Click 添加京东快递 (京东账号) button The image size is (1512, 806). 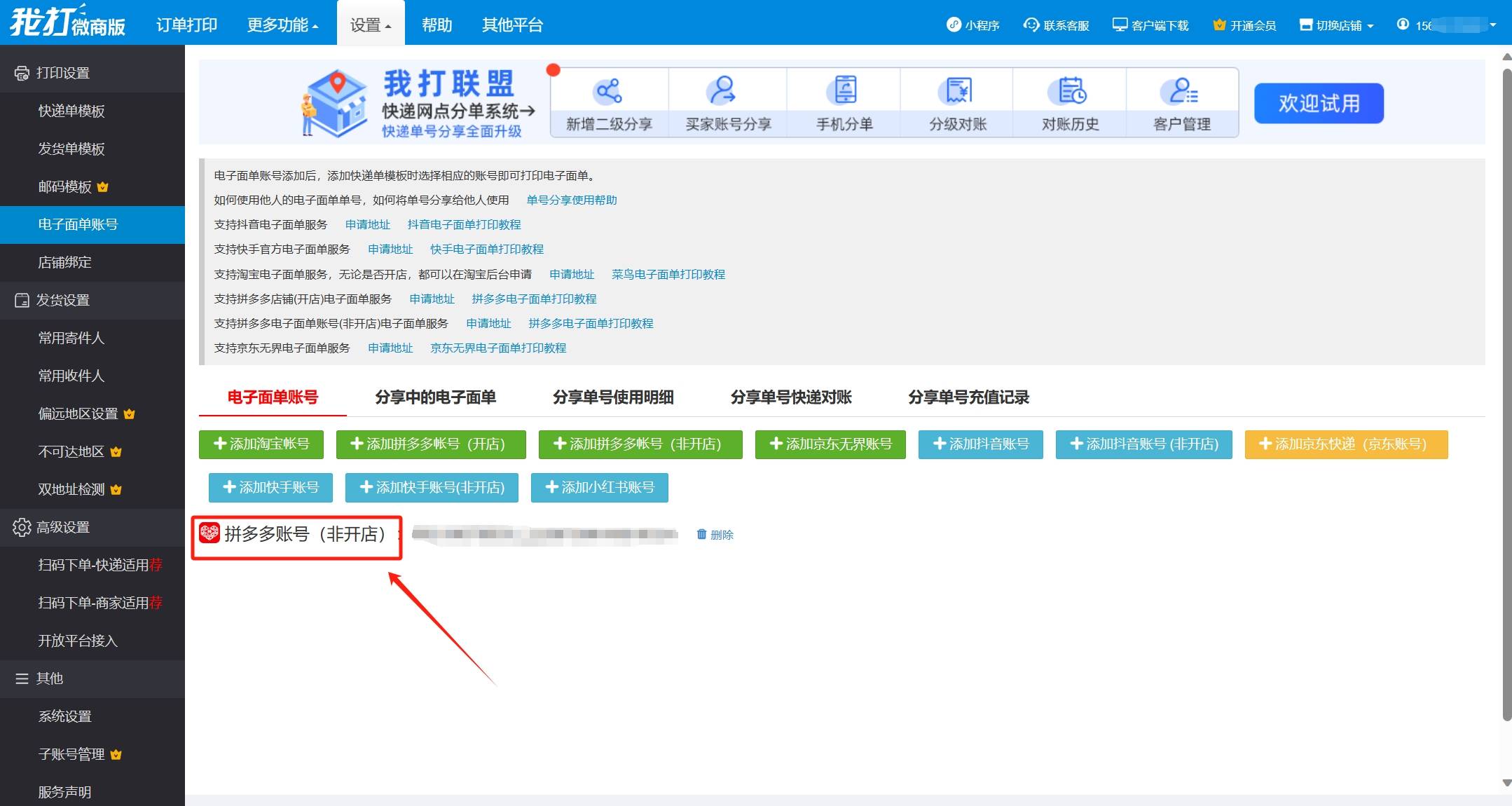[1347, 444]
